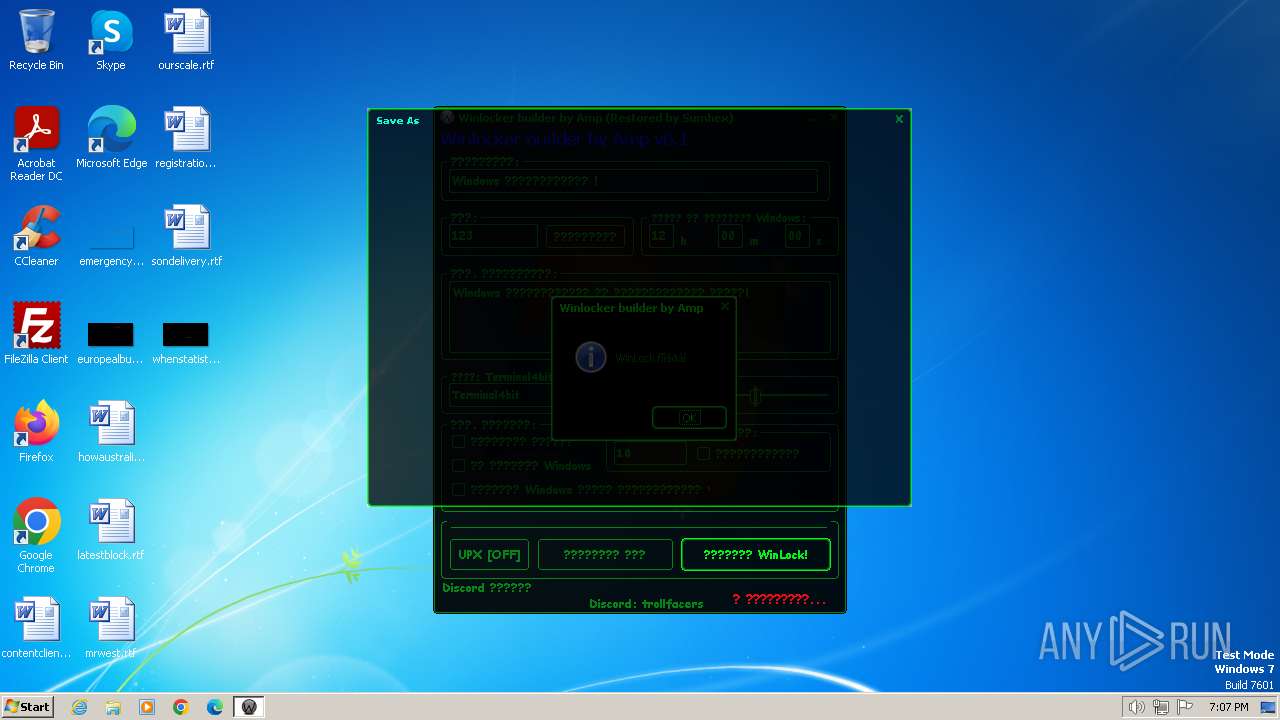Select the howaustrali... document
The height and width of the screenshot is (720, 1280).
click(x=111, y=433)
